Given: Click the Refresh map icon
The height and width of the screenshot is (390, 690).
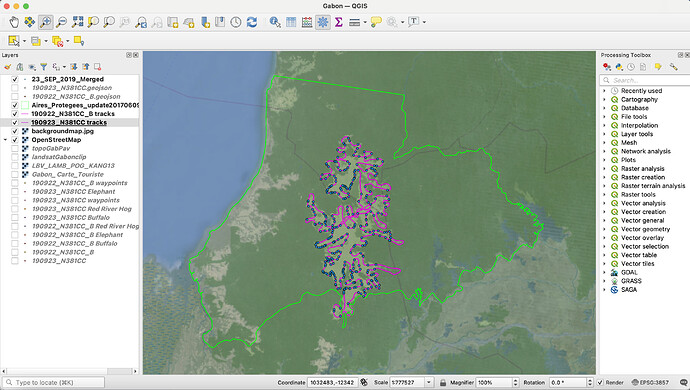Looking at the screenshot, I should point(252,22).
